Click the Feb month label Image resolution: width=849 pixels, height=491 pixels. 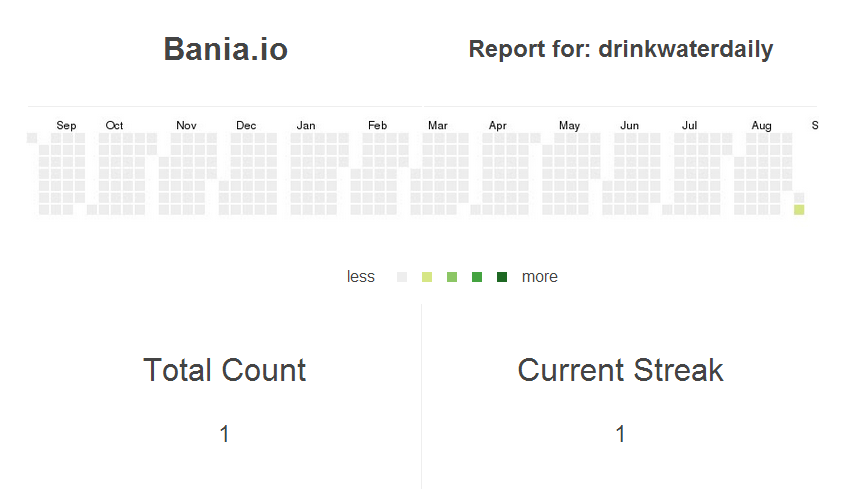[377, 126]
